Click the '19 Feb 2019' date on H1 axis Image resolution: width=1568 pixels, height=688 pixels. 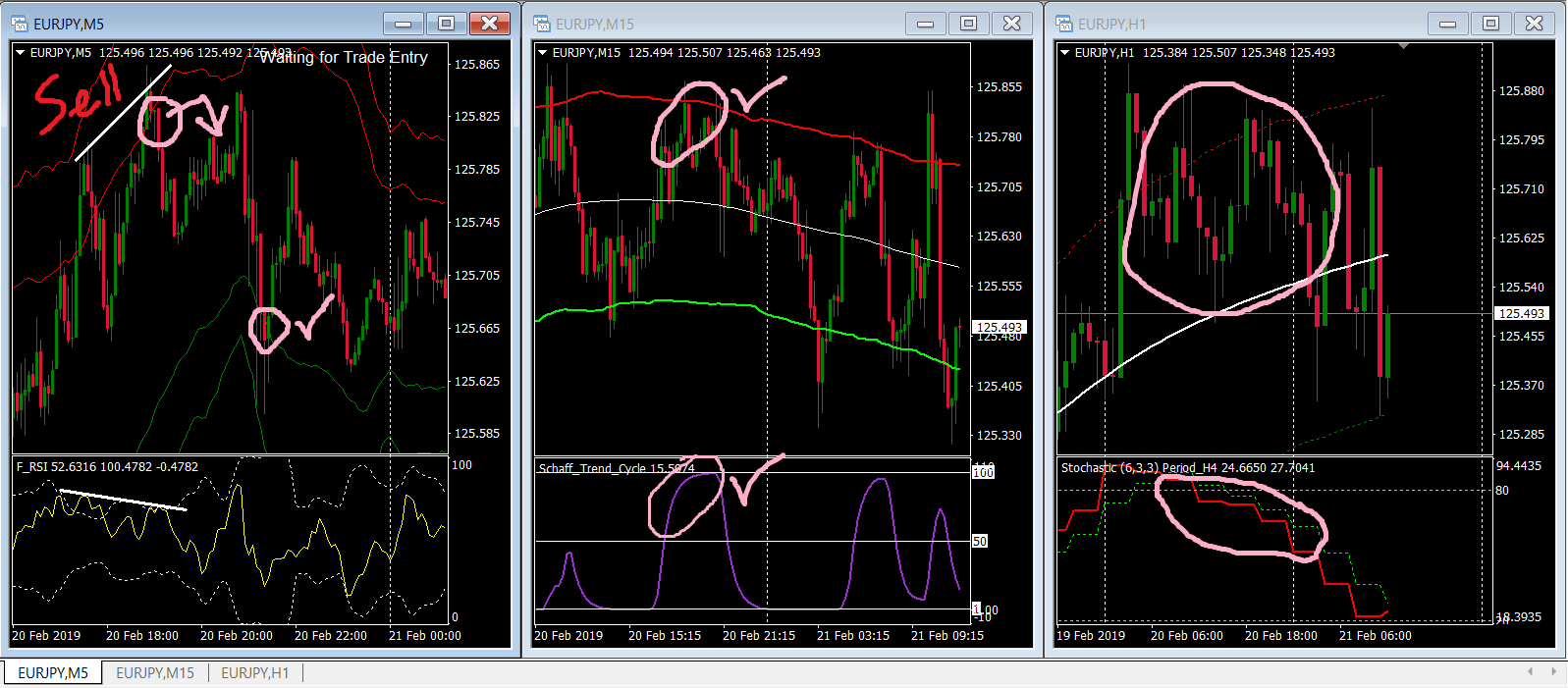[1091, 636]
